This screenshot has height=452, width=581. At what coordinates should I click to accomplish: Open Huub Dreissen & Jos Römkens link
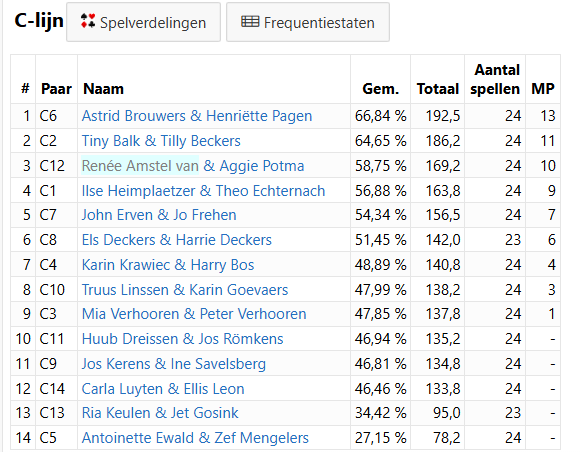182,339
